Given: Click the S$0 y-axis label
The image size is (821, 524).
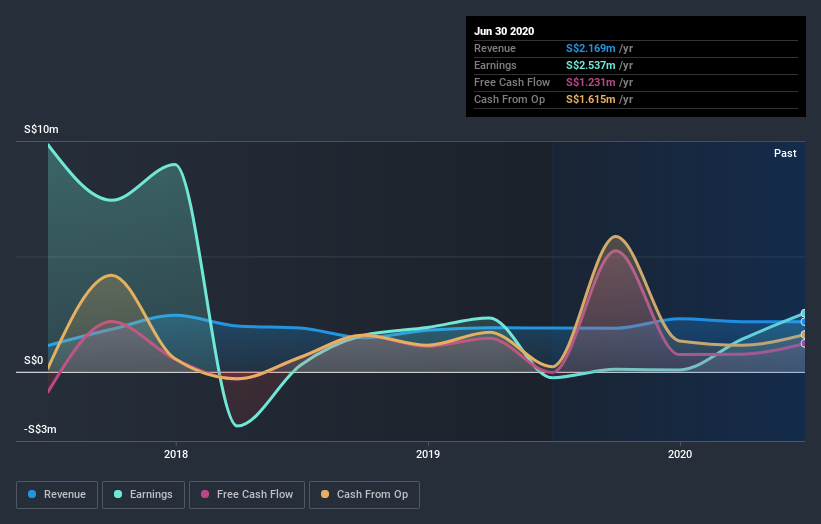Looking at the screenshot, I should (x=34, y=360).
